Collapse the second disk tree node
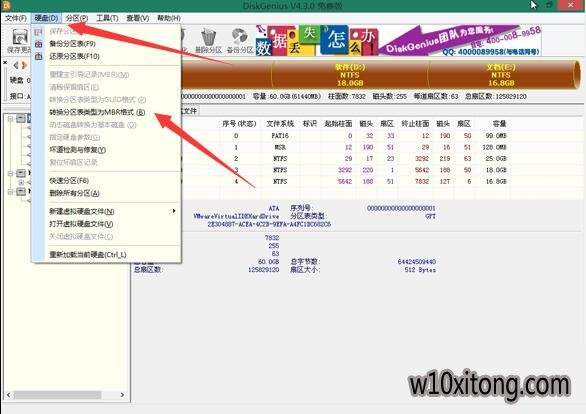 (x=10, y=173)
